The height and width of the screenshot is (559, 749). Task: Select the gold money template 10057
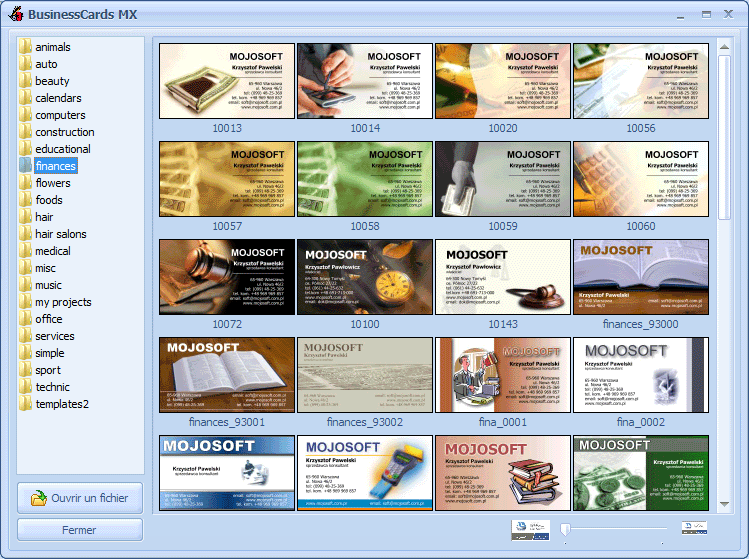pos(227,179)
